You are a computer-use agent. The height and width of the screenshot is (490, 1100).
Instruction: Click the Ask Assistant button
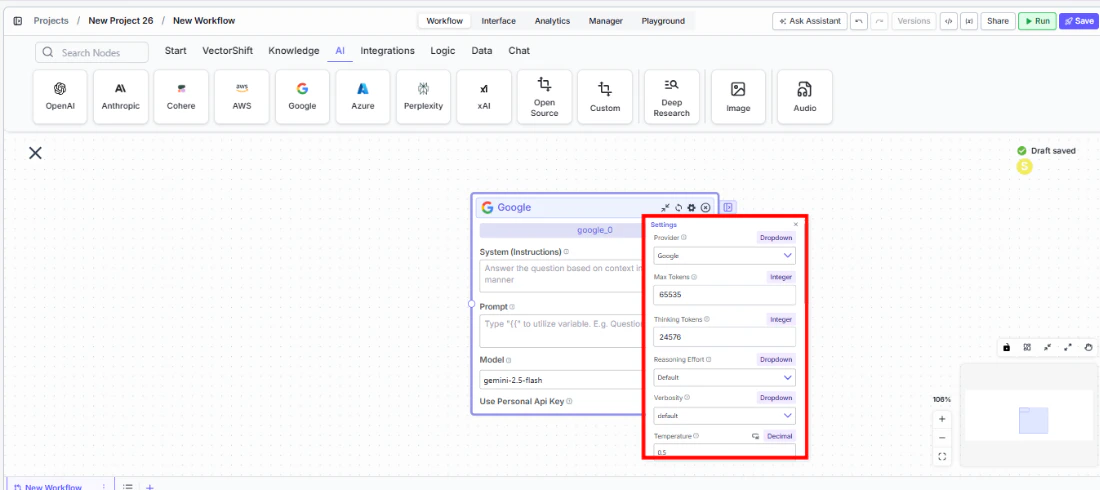pos(810,21)
